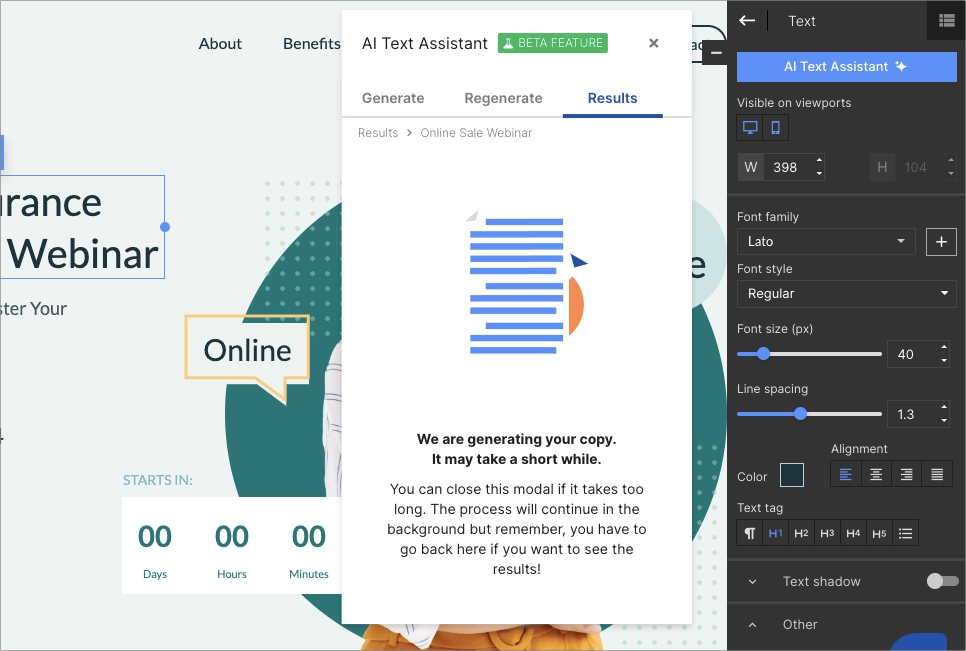The height and width of the screenshot is (651, 966).
Task: Click the width input showing 398
Action: 786,167
